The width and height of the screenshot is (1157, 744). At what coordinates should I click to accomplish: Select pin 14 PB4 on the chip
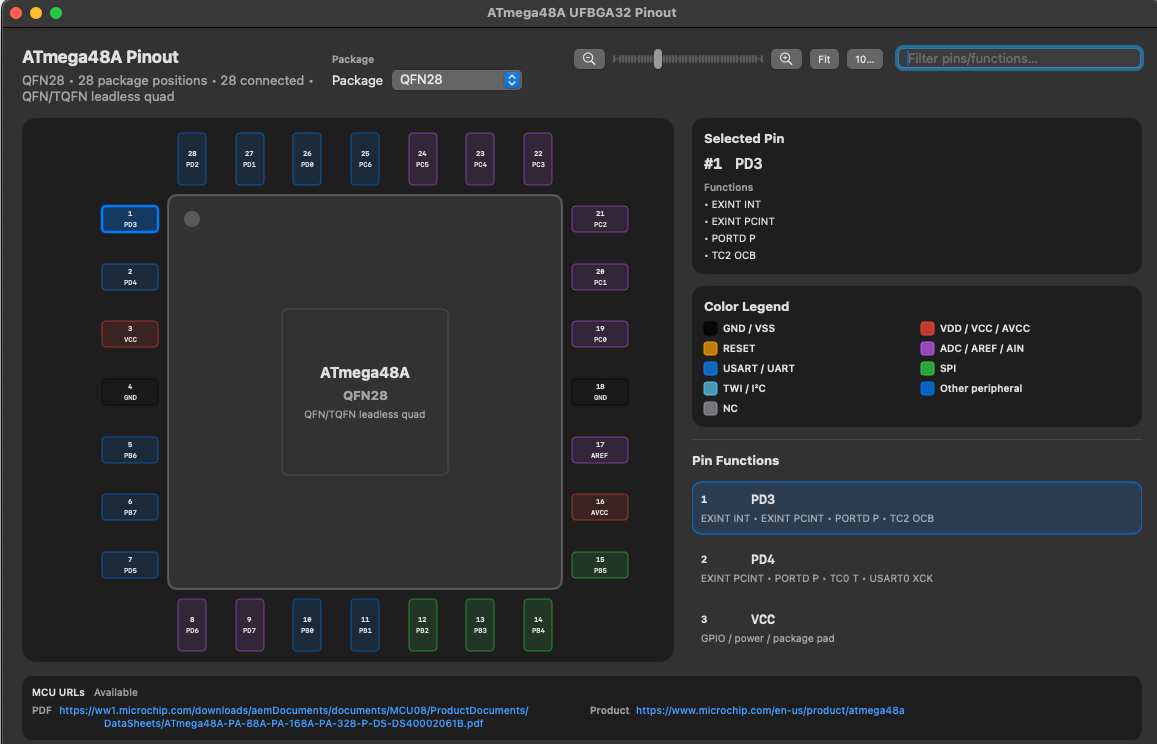coord(538,625)
